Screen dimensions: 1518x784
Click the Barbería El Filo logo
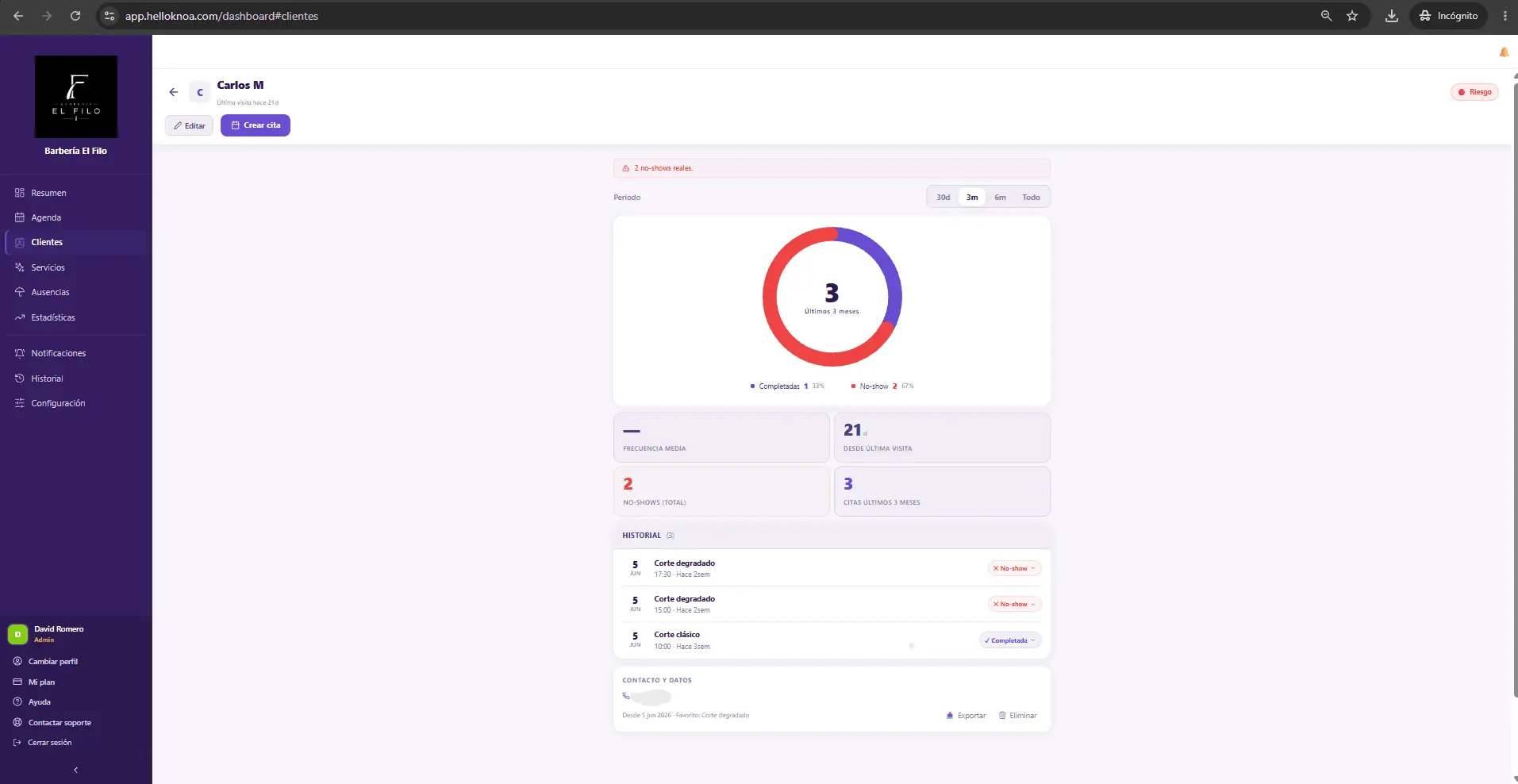pos(76,97)
